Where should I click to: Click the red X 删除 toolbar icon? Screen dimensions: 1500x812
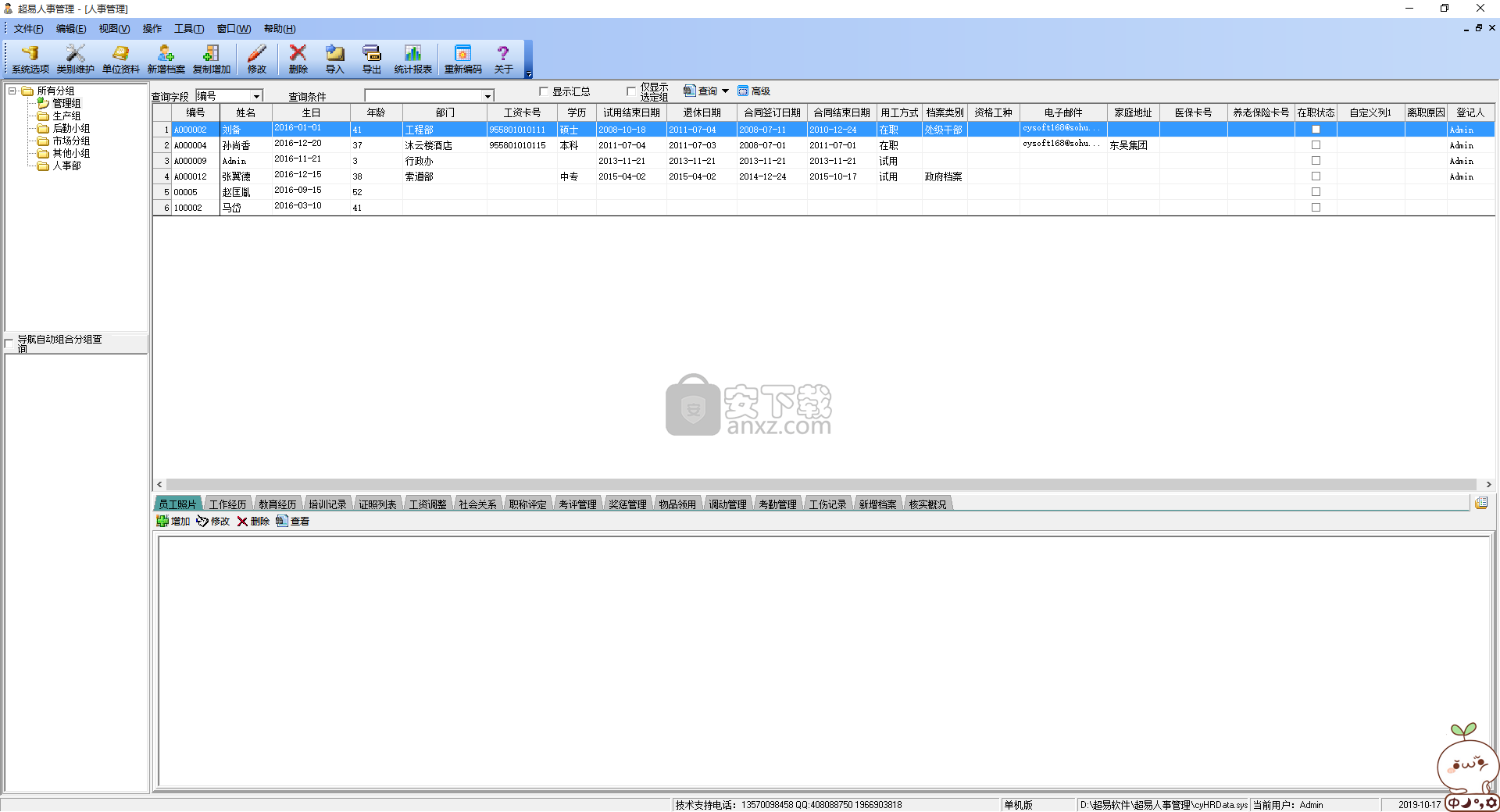pos(298,59)
